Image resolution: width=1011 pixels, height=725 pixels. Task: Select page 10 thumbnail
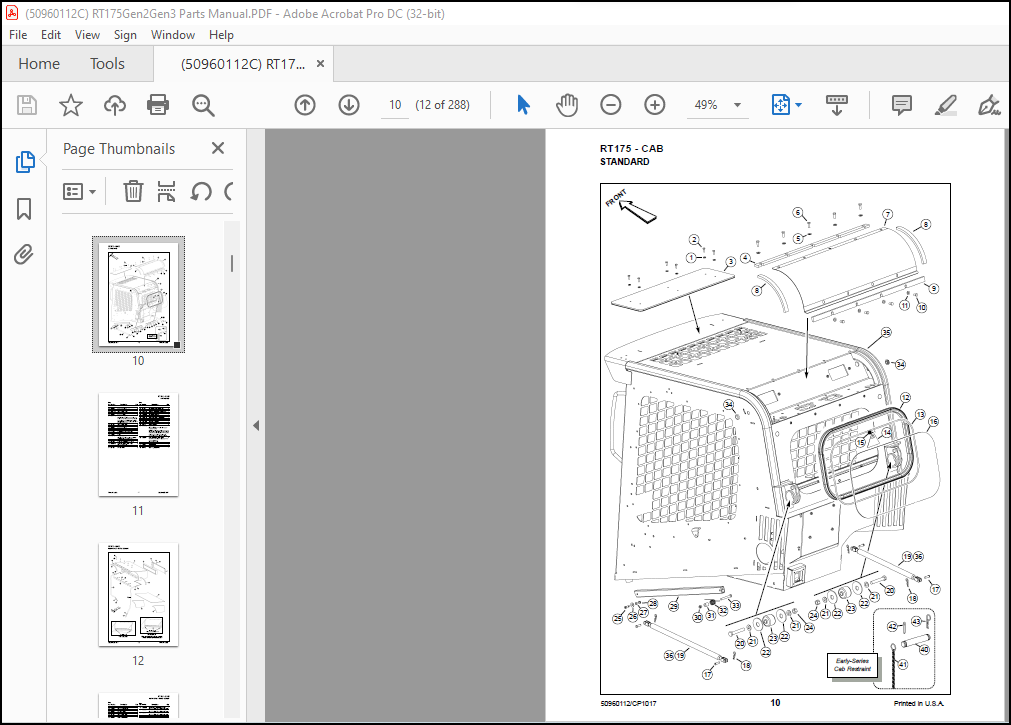(x=138, y=295)
